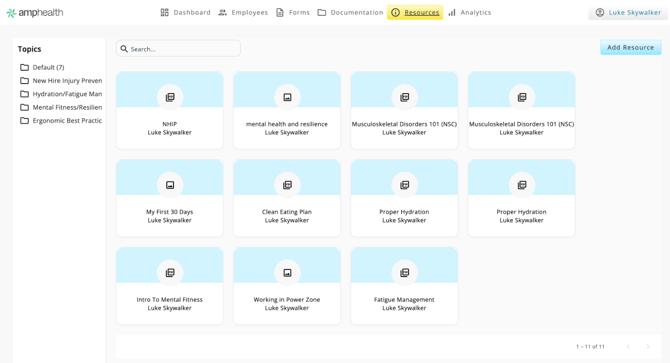
Task: Click the Add Resource button
Action: 631,47
